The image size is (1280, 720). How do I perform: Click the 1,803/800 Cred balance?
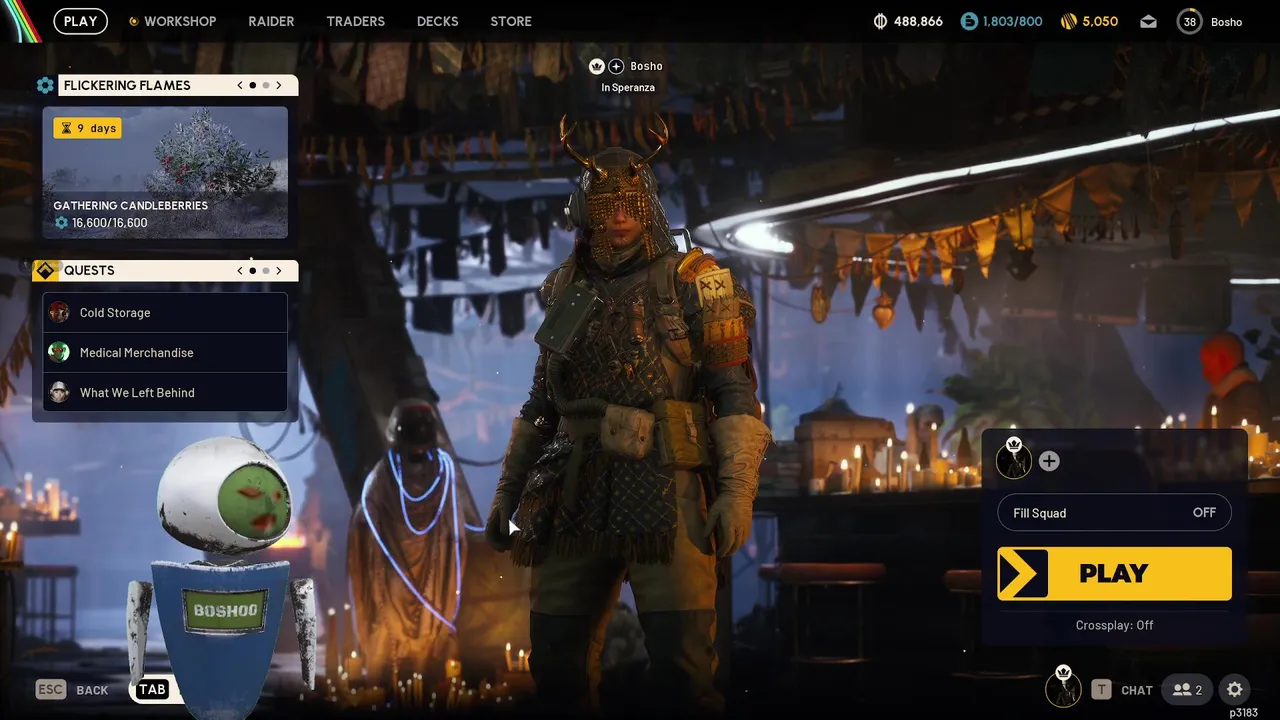click(x=1012, y=21)
